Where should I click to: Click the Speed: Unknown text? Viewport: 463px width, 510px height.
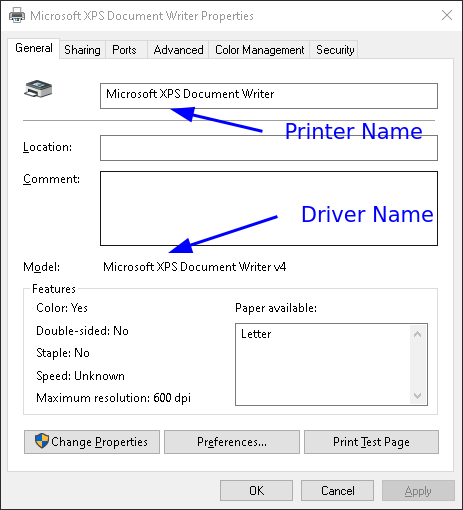pos(80,376)
